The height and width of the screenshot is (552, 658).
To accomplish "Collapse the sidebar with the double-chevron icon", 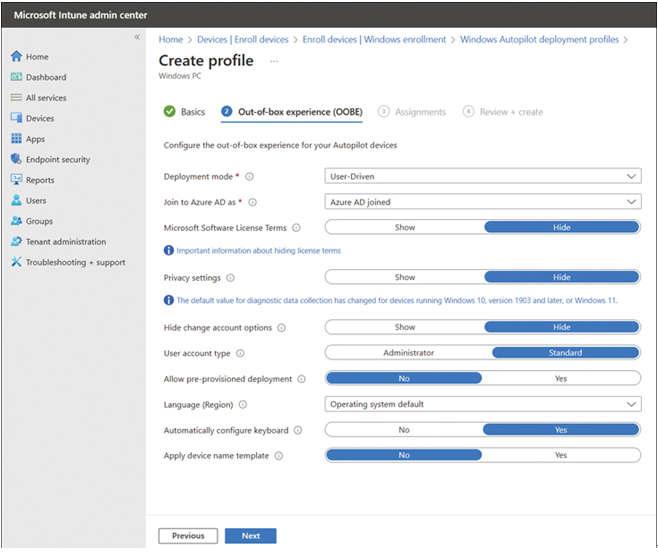I will click(137, 37).
